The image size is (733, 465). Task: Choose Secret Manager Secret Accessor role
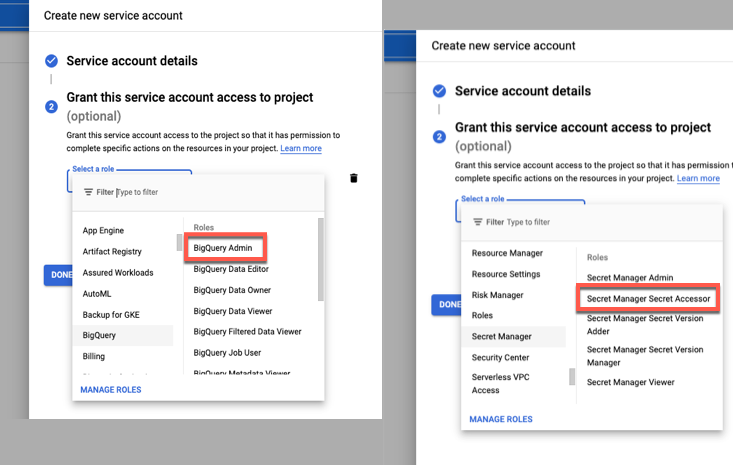pos(648,299)
